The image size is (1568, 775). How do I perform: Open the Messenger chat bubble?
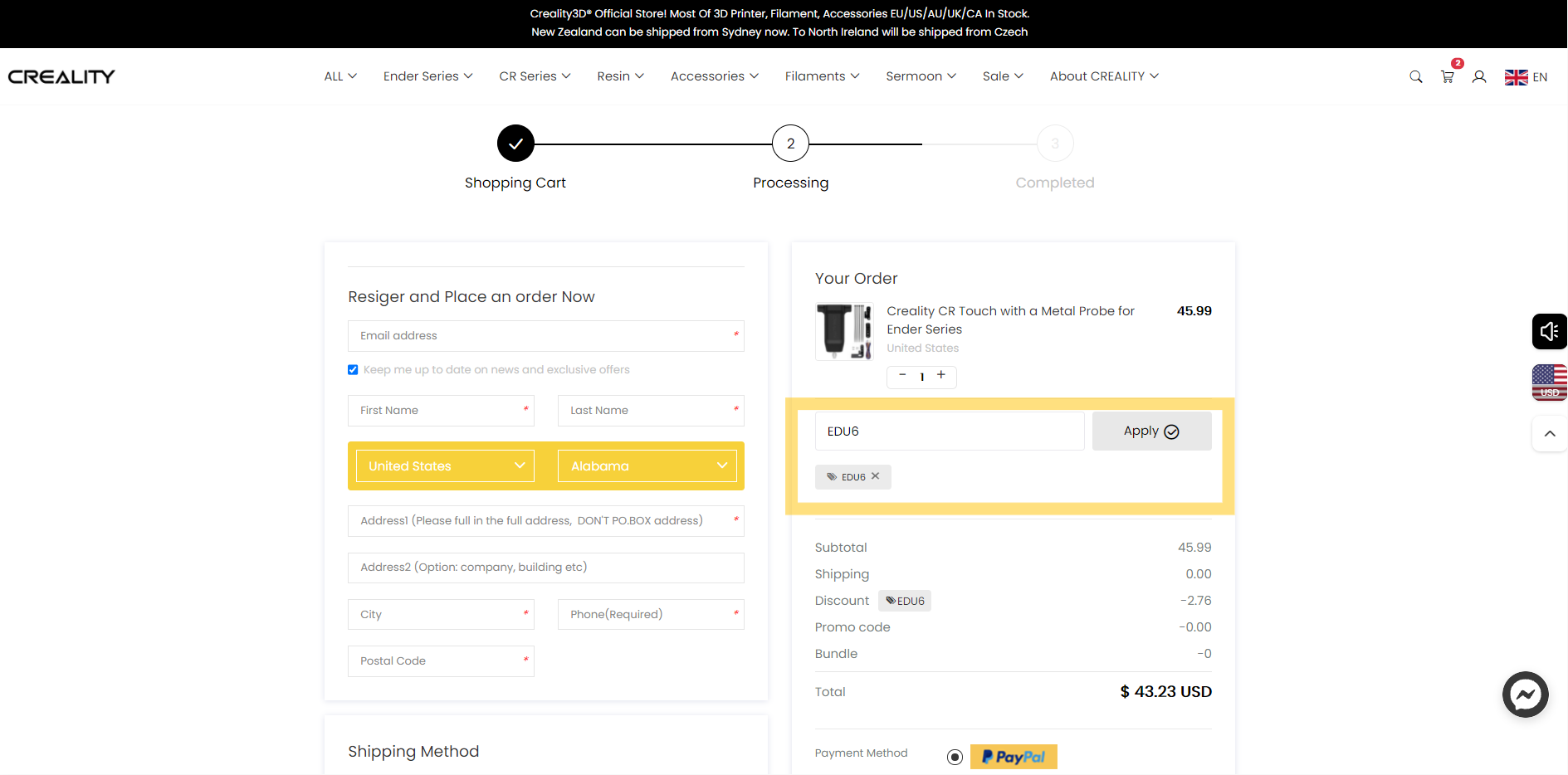[1526, 695]
